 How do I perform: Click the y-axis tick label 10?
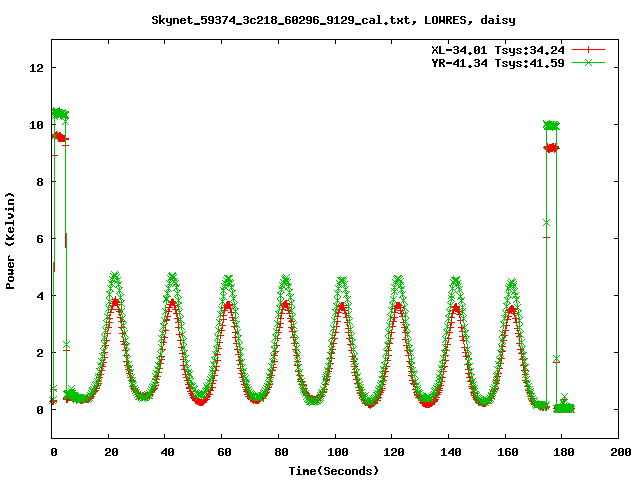(x=36, y=125)
